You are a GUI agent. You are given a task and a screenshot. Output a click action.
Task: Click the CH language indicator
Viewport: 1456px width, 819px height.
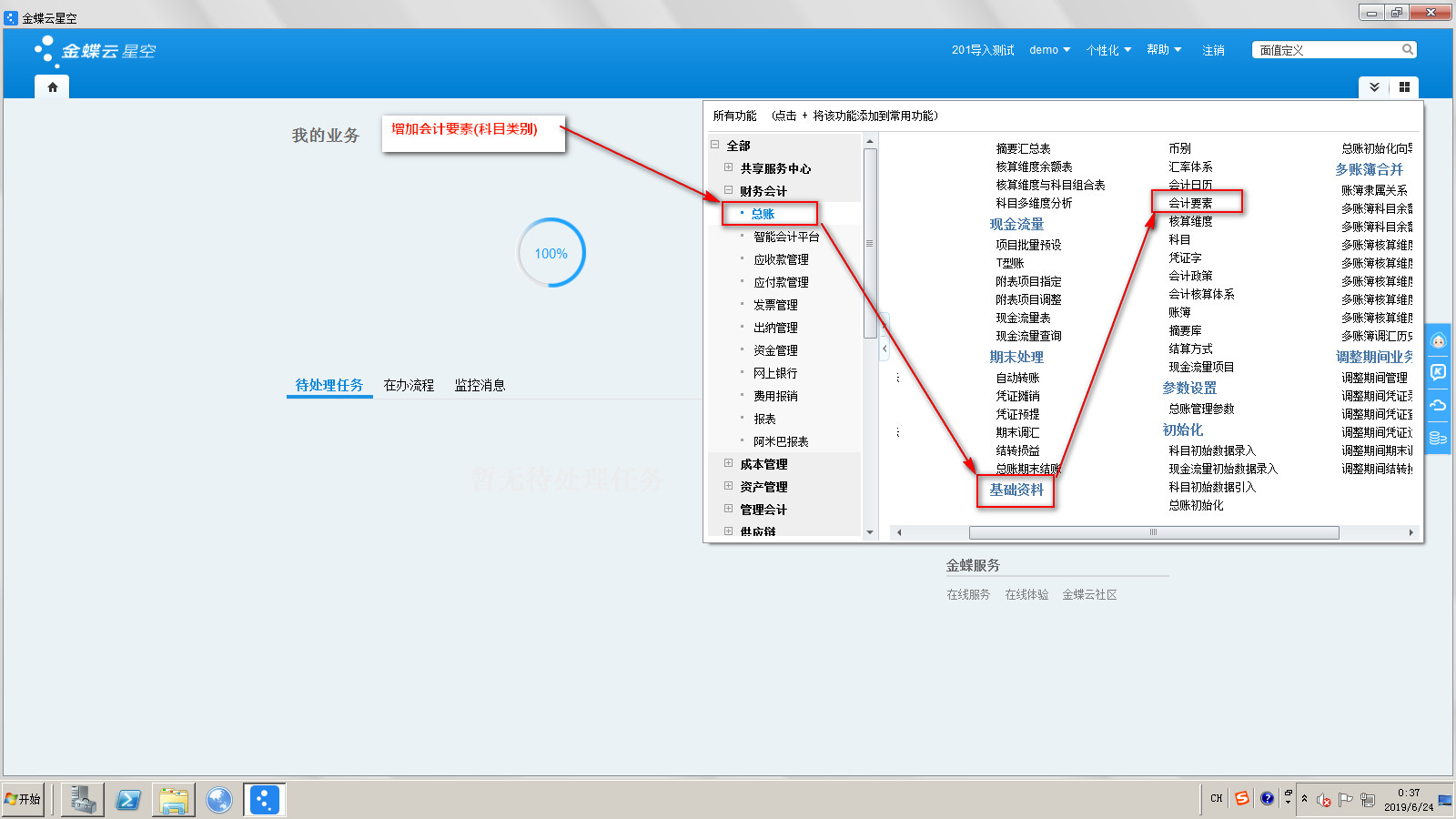(1217, 798)
